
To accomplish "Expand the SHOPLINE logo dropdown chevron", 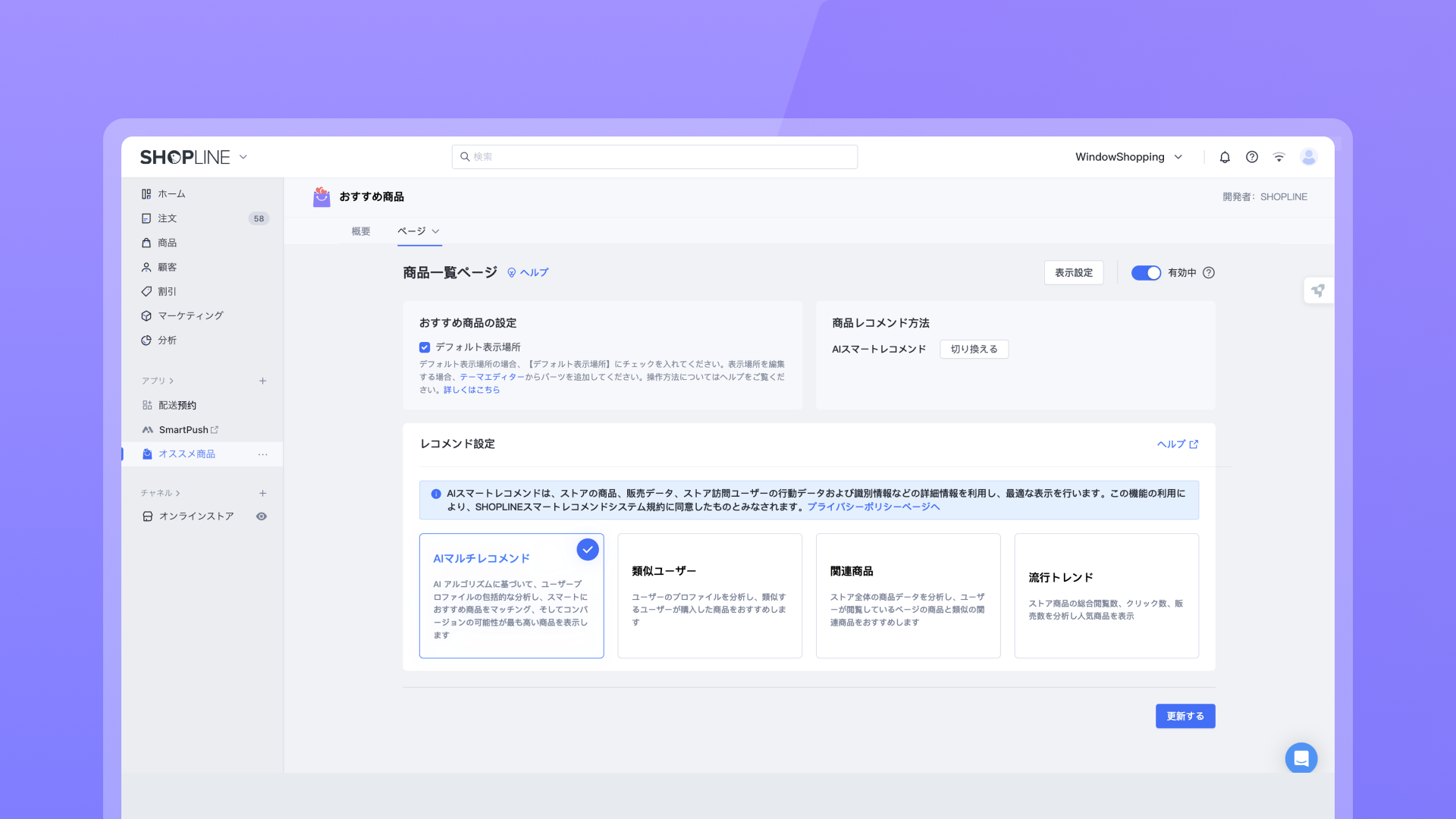I will (243, 157).
